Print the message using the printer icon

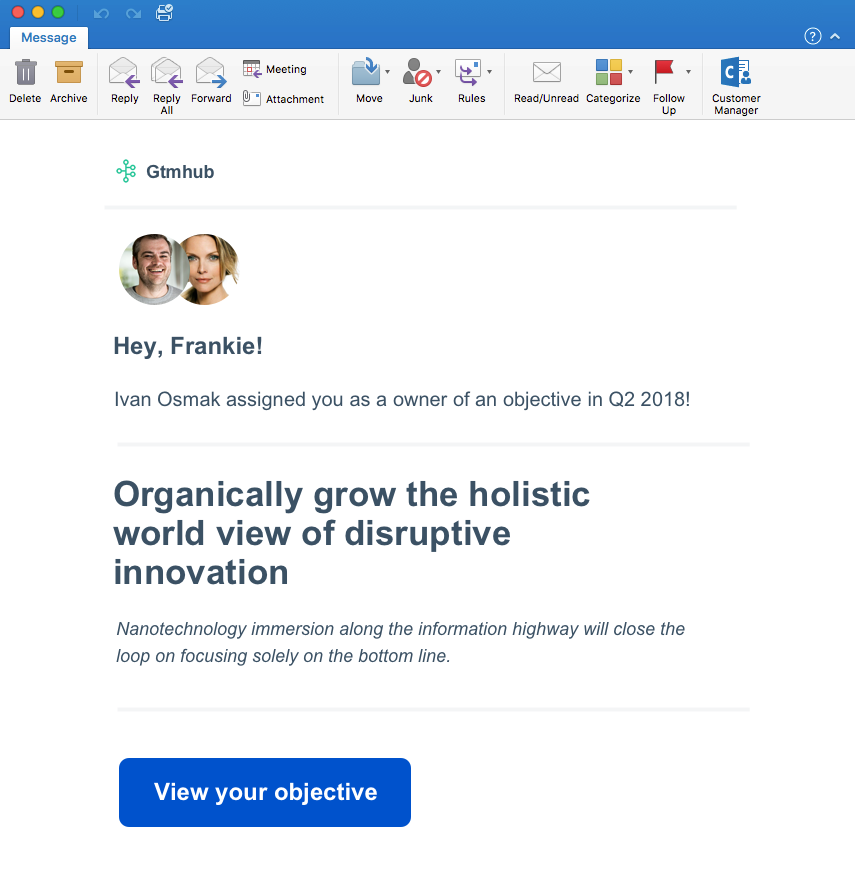coord(164,12)
